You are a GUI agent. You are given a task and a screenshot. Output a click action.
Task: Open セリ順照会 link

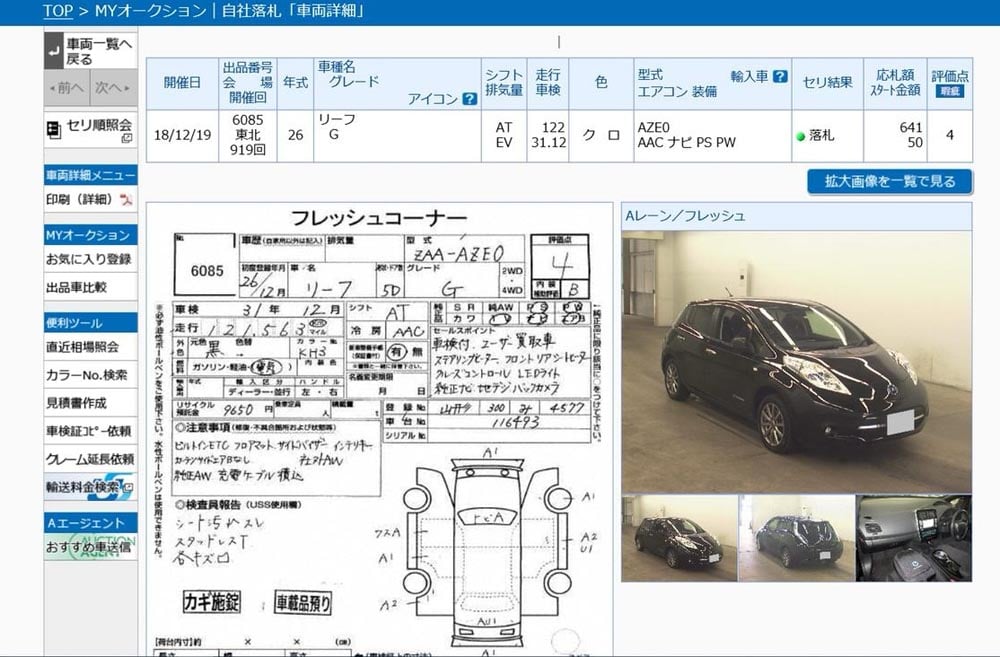tap(91, 129)
